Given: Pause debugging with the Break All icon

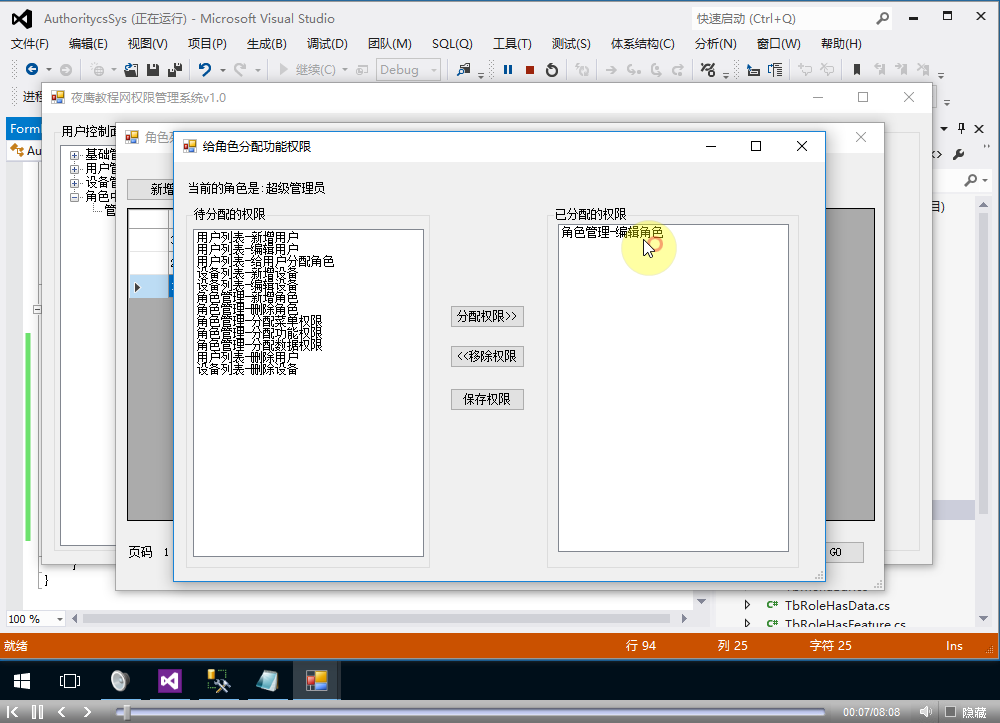Looking at the screenshot, I should [508, 69].
